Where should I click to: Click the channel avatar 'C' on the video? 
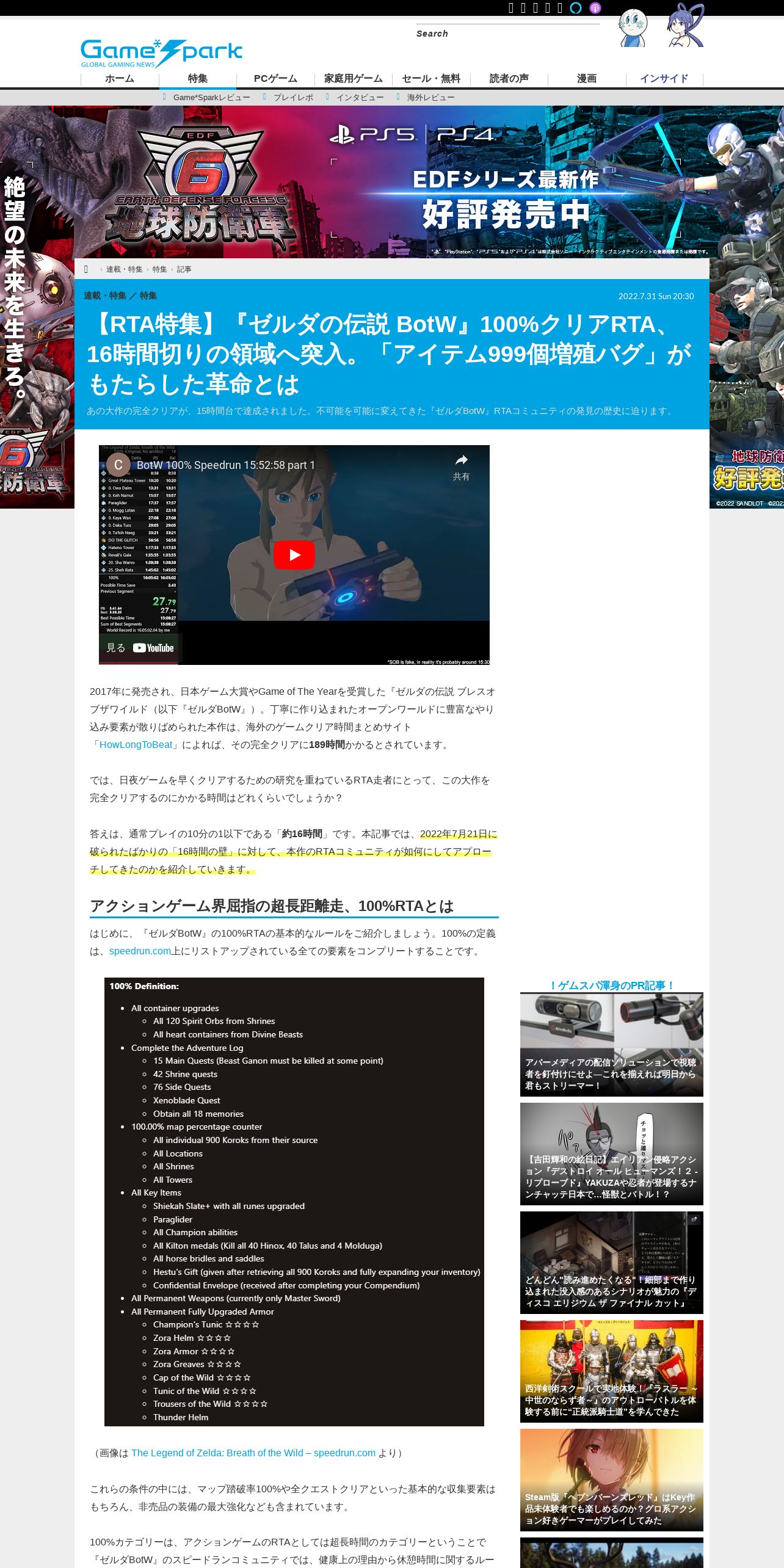[x=118, y=465]
